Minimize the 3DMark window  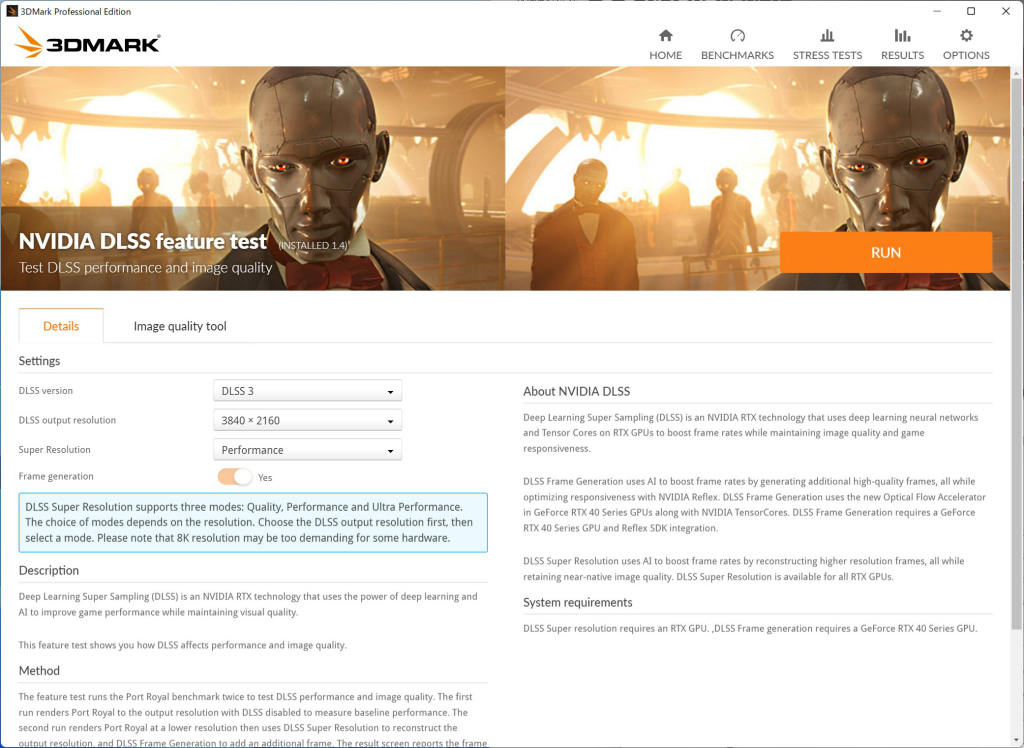(937, 11)
